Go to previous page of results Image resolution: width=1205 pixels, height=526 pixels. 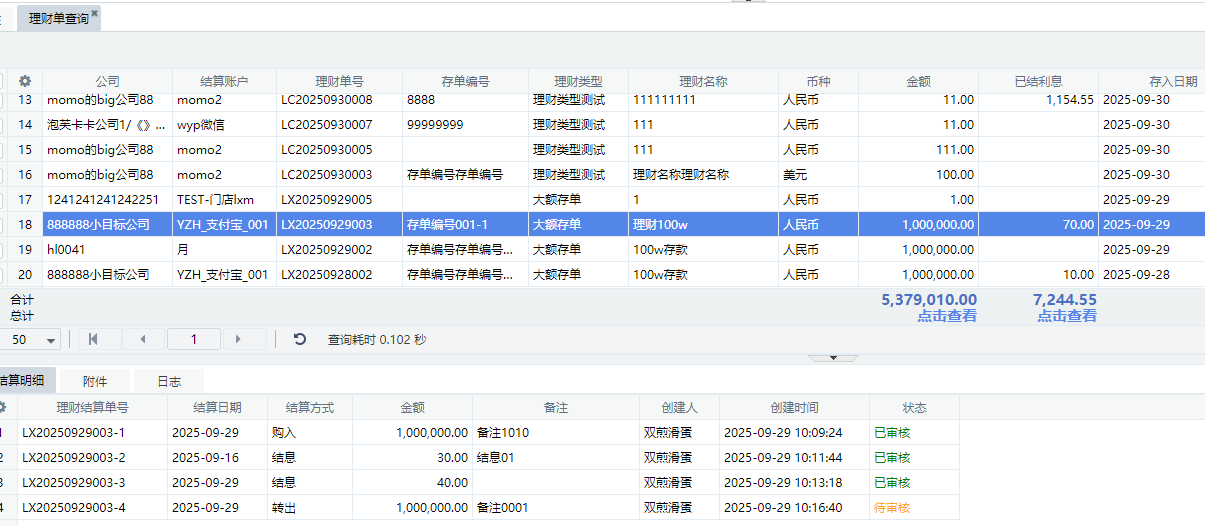tap(143, 339)
